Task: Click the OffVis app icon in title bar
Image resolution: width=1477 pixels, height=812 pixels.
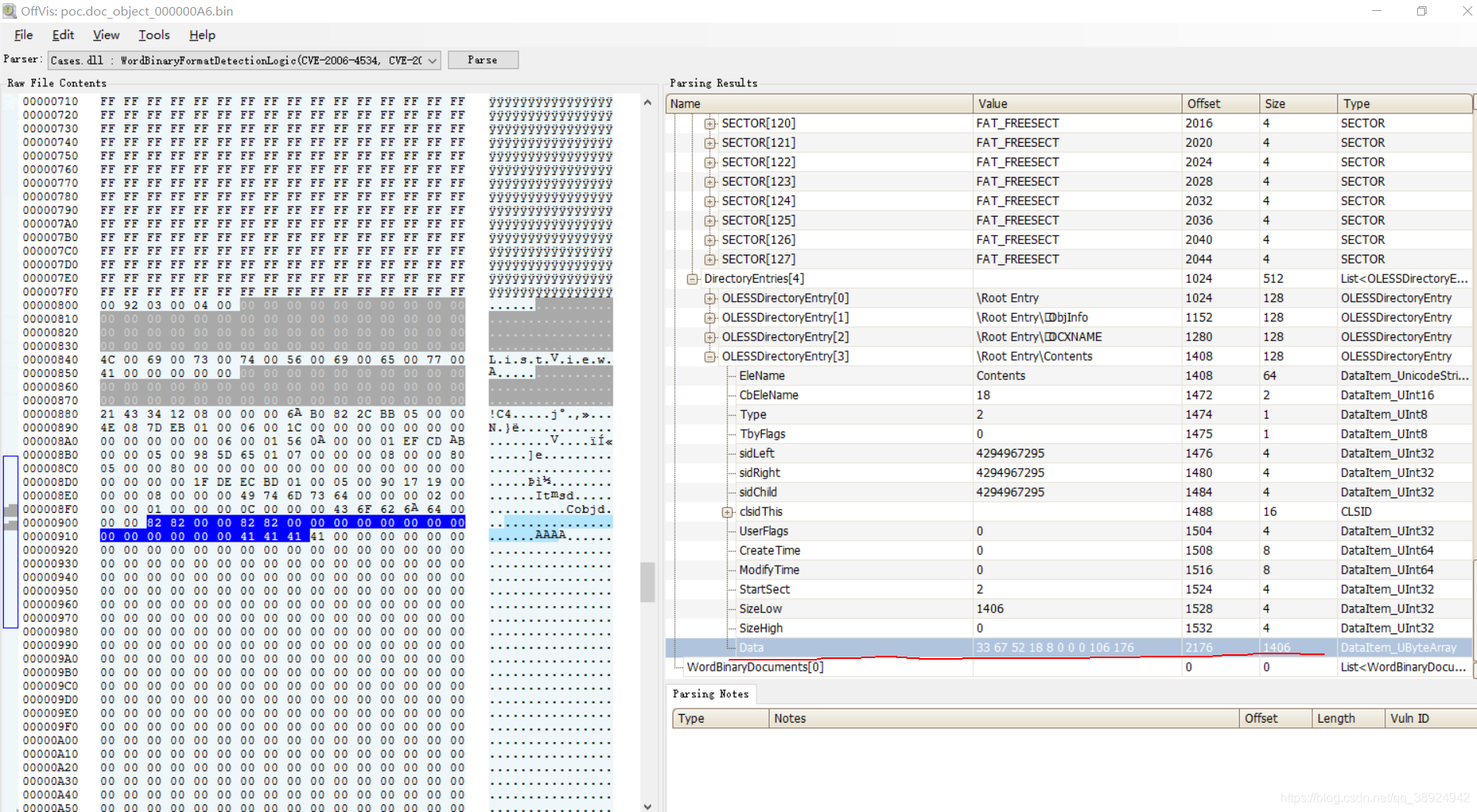Action: pos(9,11)
